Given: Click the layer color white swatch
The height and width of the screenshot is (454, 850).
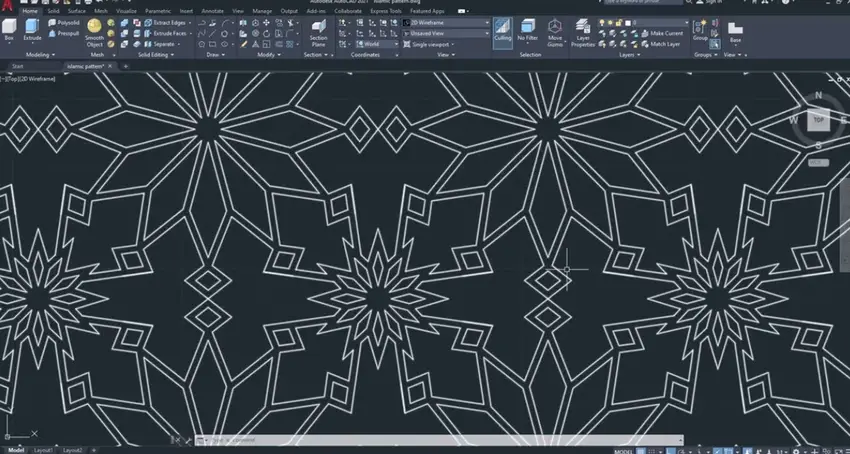Looking at the screenshot, I should point(628,23).
